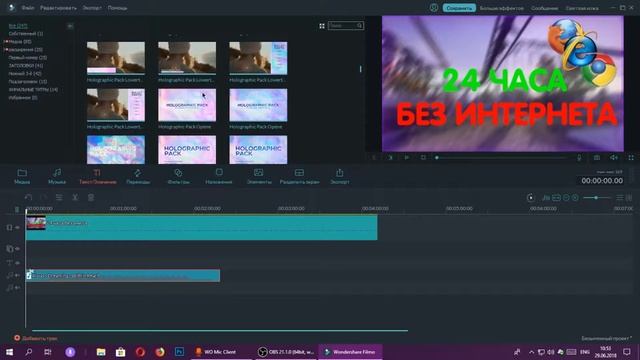This screenshot has width=640, height=360.
Task: Select the Подзаголовки category
Action: click(28, 82)
